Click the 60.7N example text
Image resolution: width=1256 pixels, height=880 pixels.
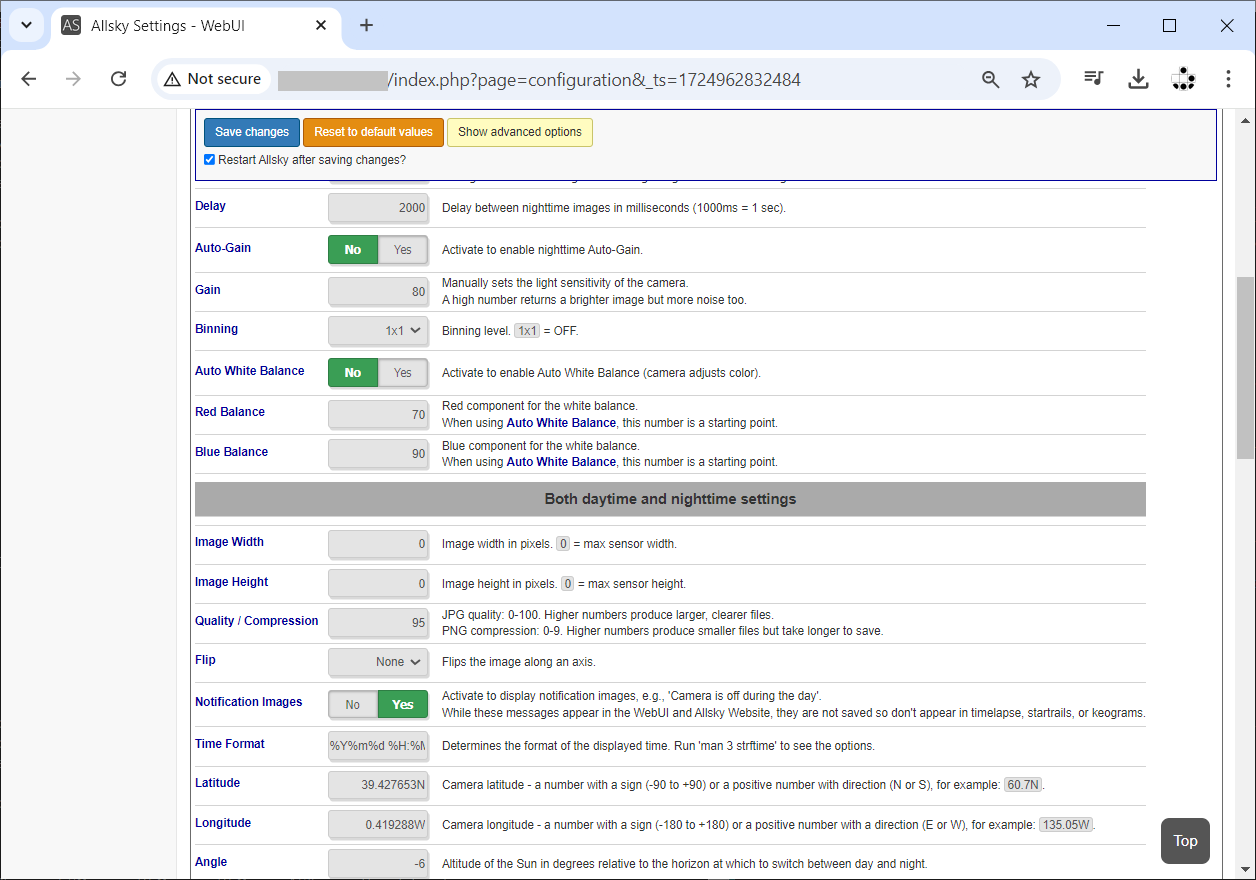[x=1024, y=785]
